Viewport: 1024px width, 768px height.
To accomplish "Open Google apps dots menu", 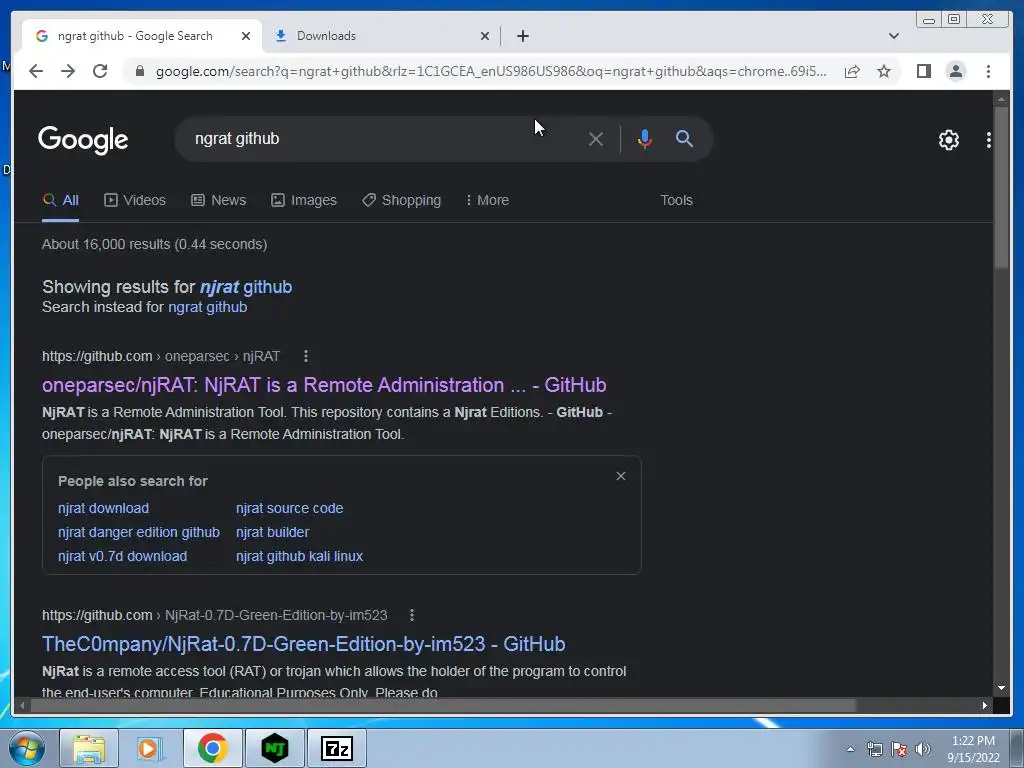I will (x=989, y=140).
